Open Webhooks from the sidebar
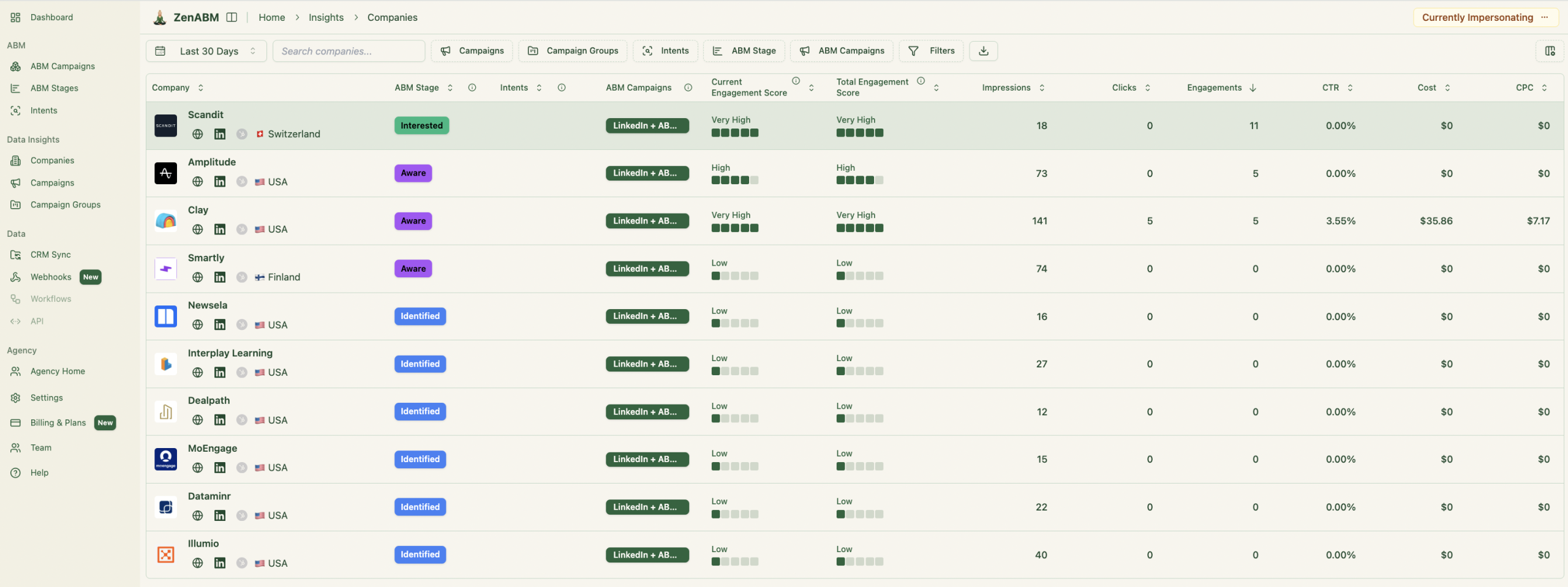This screenshot has width=1568, height=587. coord(51,277)
